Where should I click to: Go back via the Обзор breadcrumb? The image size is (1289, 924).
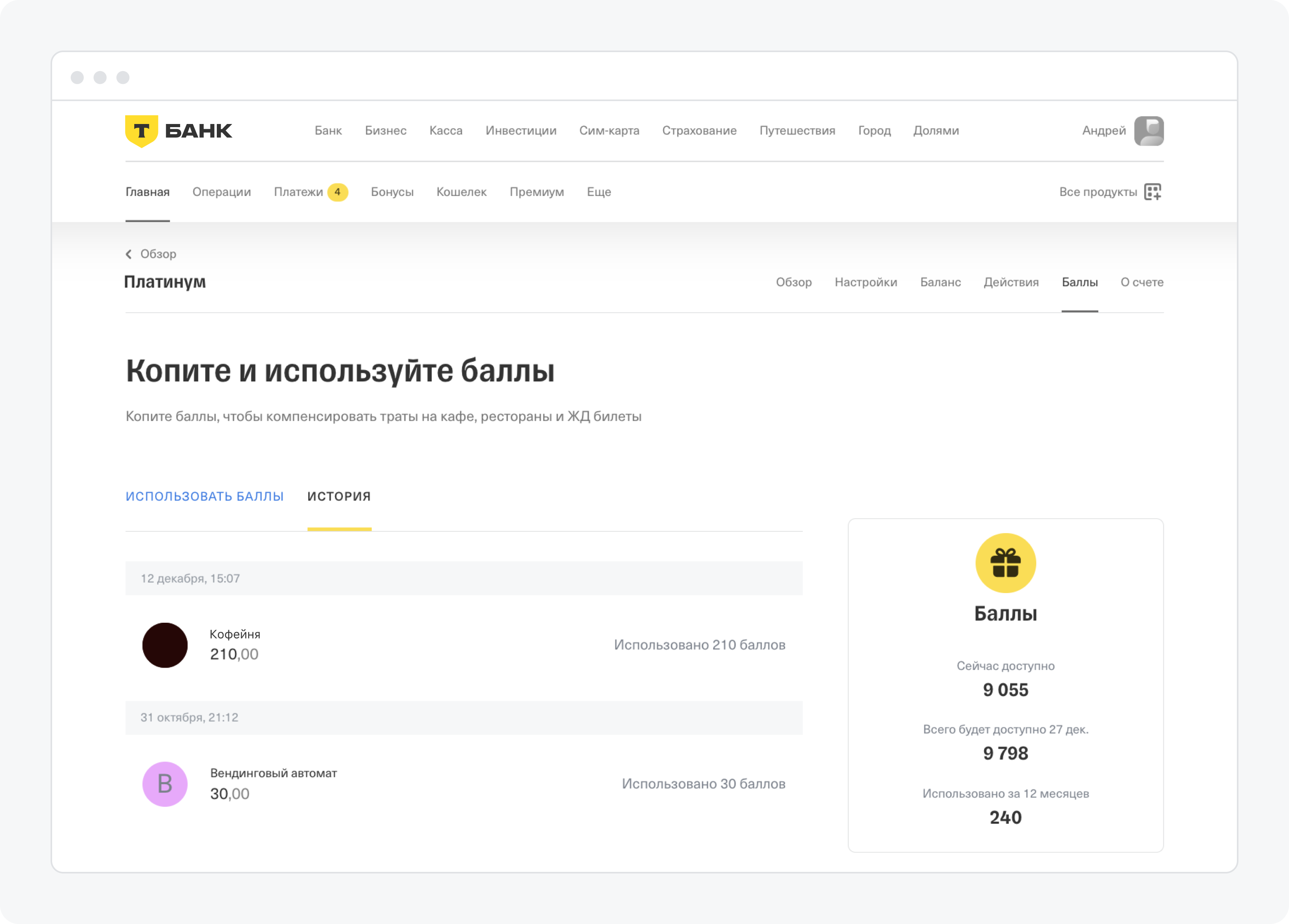(x=158, y=254)
